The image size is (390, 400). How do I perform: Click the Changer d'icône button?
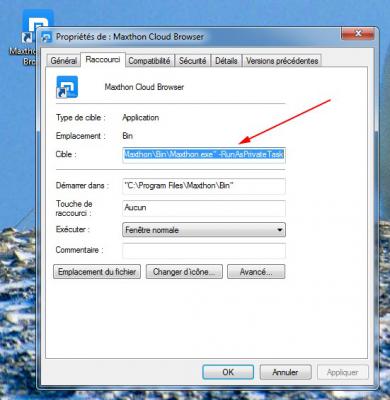[x=184, y=272]
